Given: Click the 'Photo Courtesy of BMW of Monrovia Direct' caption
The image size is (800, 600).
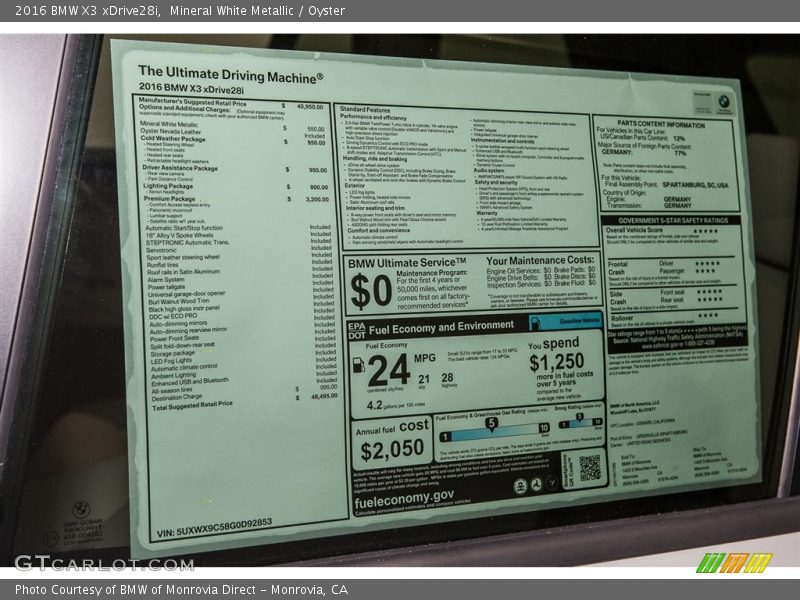Looking at the screenshot, I should 138,590.
